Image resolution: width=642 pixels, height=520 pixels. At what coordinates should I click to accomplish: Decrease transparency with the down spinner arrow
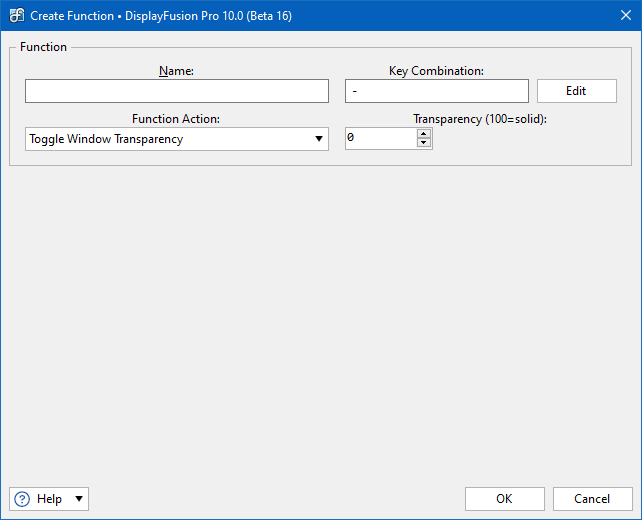424,143
